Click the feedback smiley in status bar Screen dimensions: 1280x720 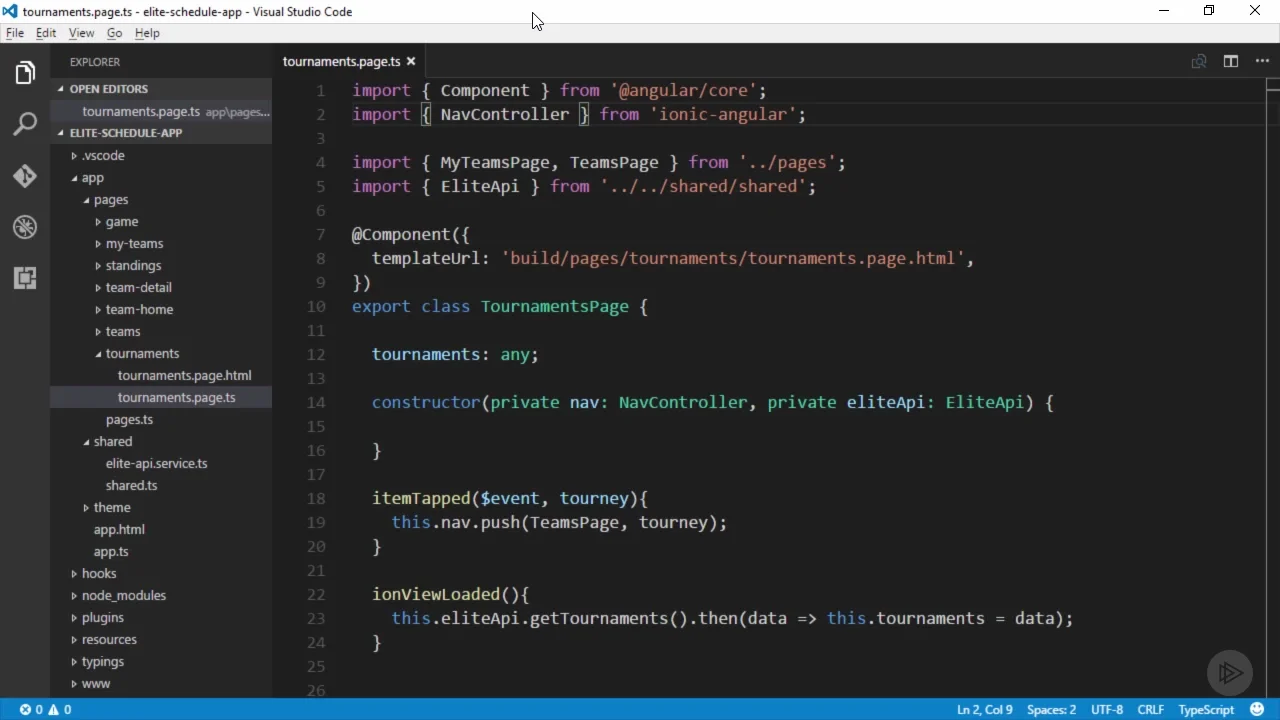(x=1257, y=709)
